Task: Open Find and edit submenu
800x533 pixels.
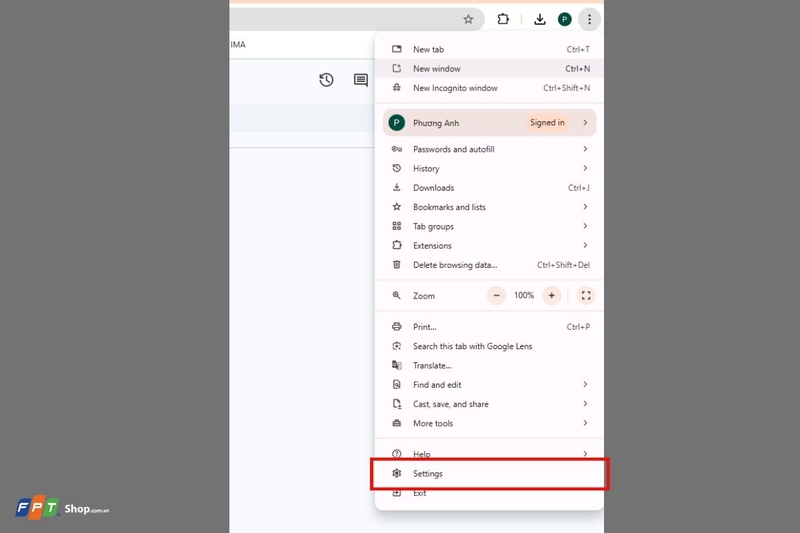Action: click(489, 385)
